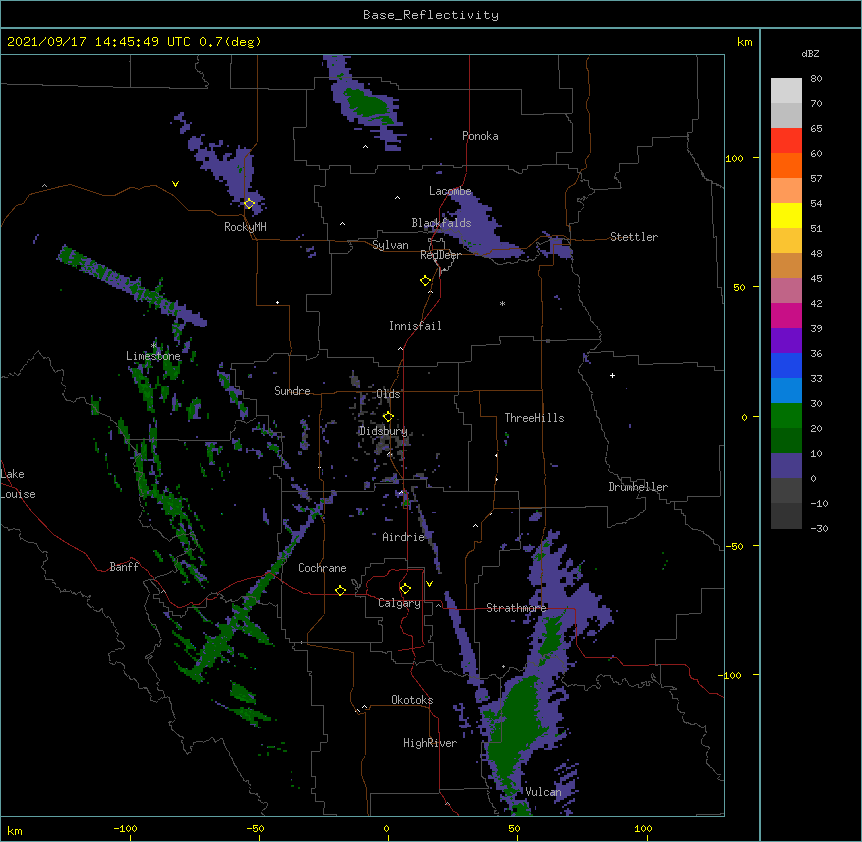Click the Ponoka city label
This screenshot has width=862, height=842.
480,136
